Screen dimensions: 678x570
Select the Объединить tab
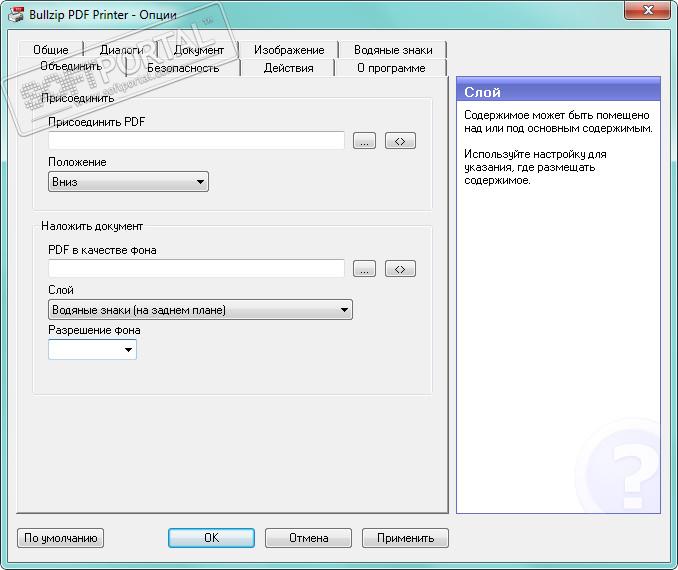[71, 66]
